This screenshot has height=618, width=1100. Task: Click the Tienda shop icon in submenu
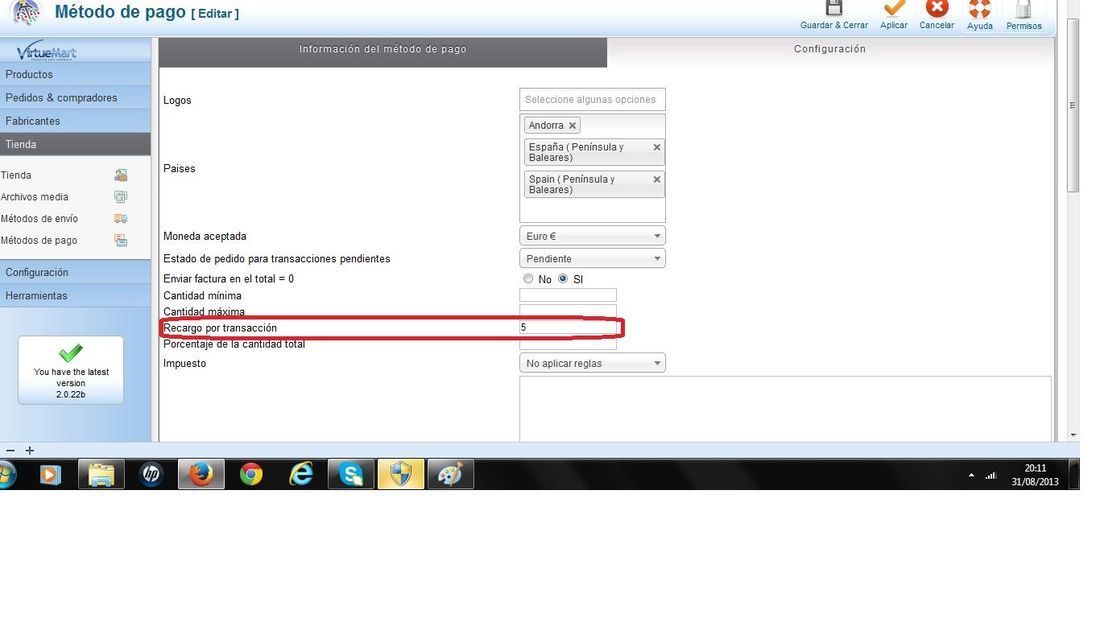121,175
